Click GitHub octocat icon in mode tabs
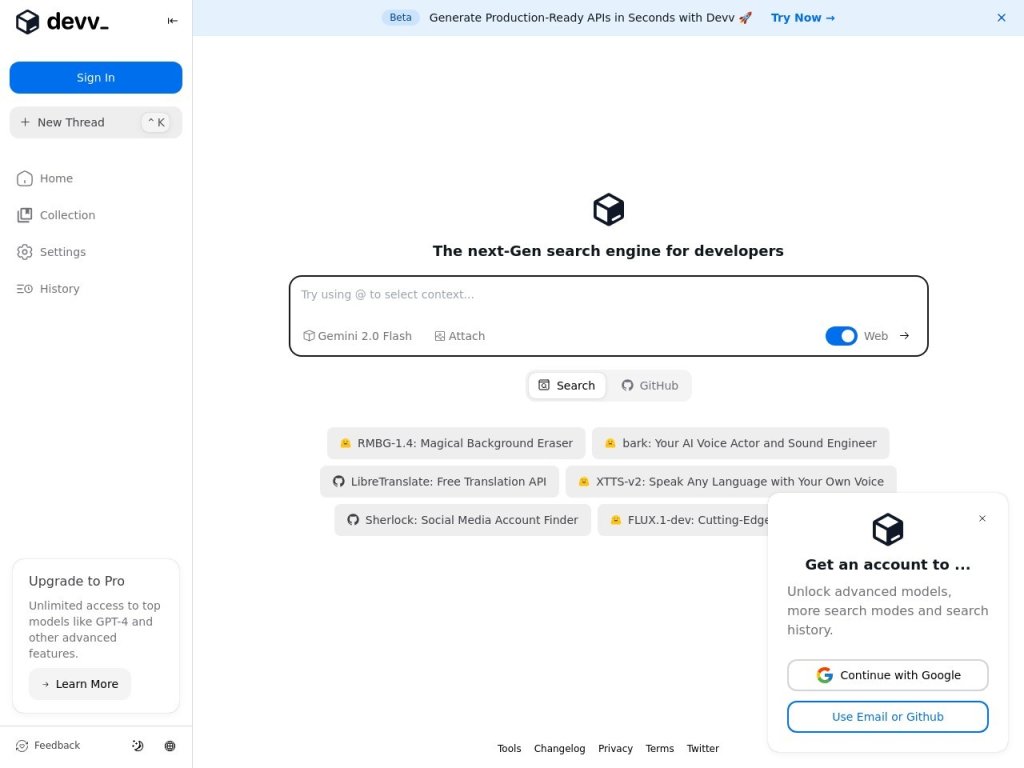The width and height of the screenshot is (1024, 768). (x=628, y=385)
